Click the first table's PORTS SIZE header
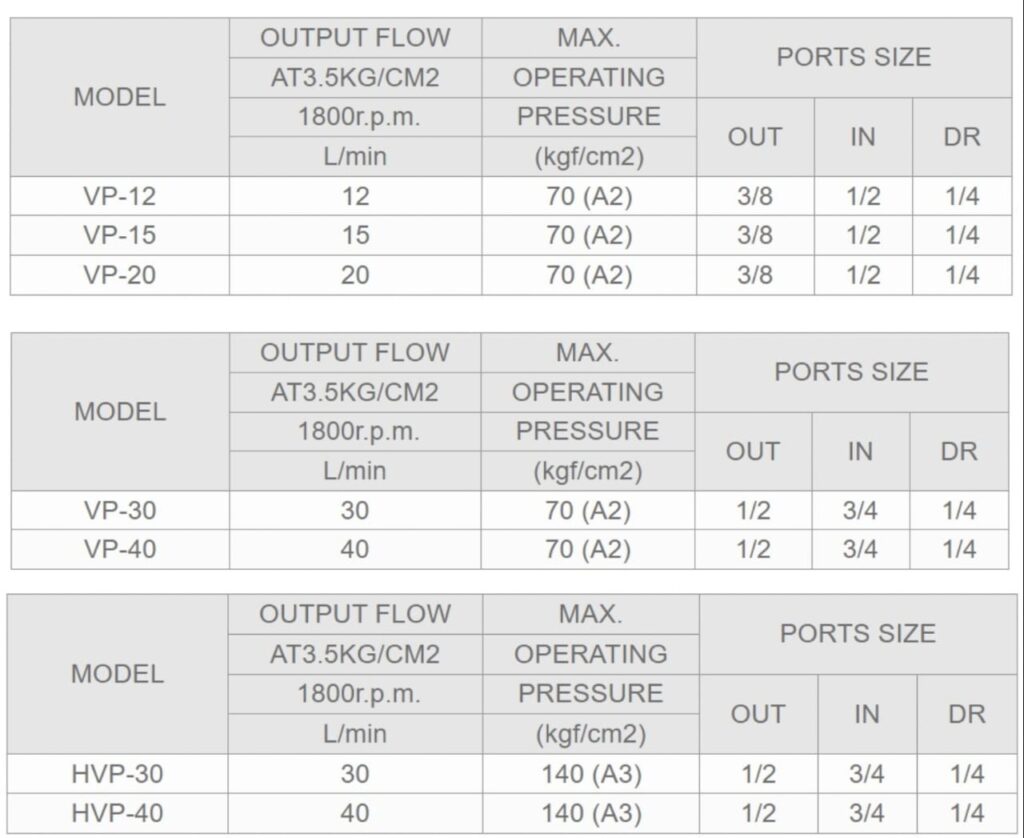The width and height of the screenshot is (1024, 838). 854,57
